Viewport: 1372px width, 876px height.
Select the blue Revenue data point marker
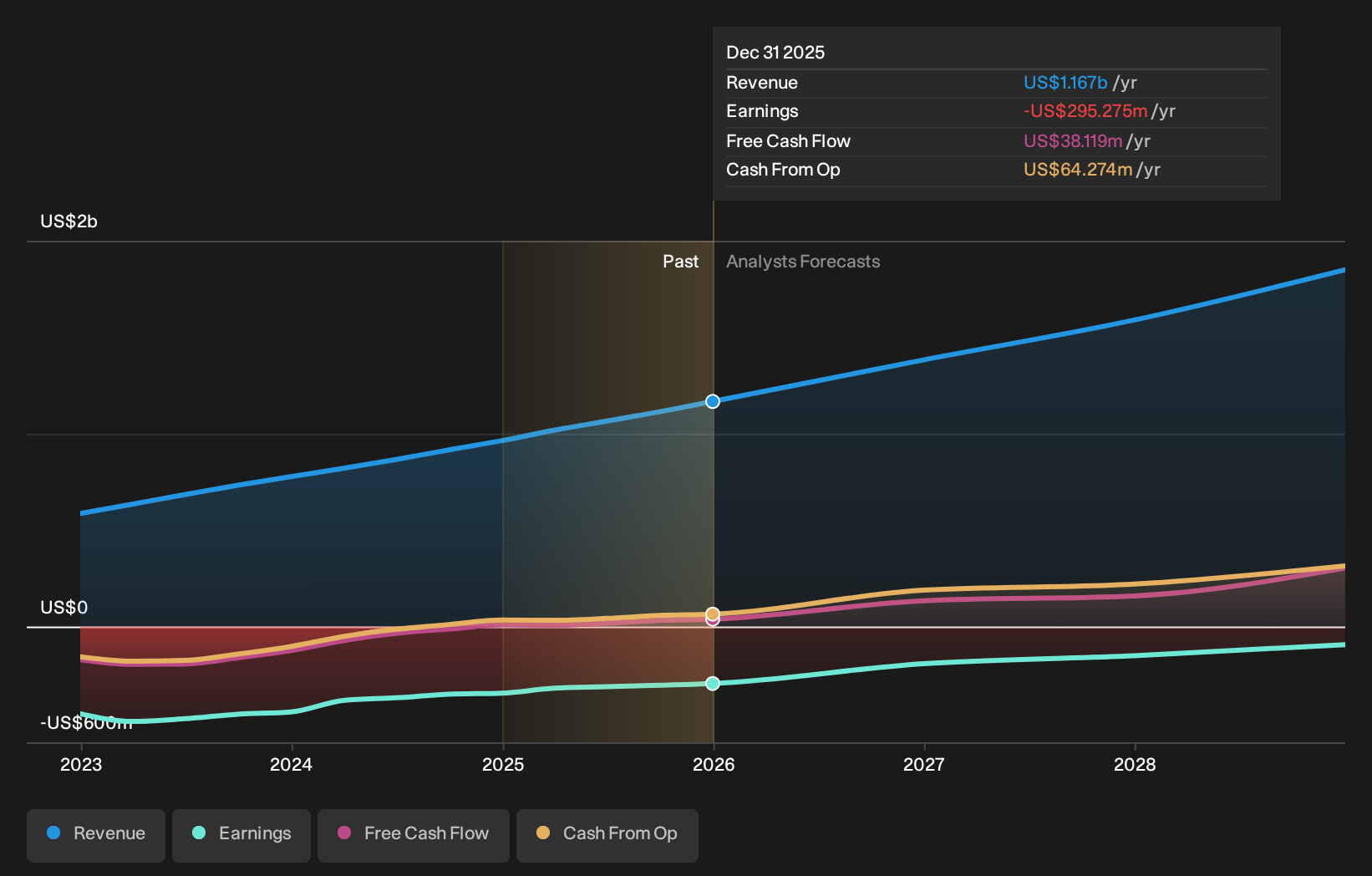point(713,401)
